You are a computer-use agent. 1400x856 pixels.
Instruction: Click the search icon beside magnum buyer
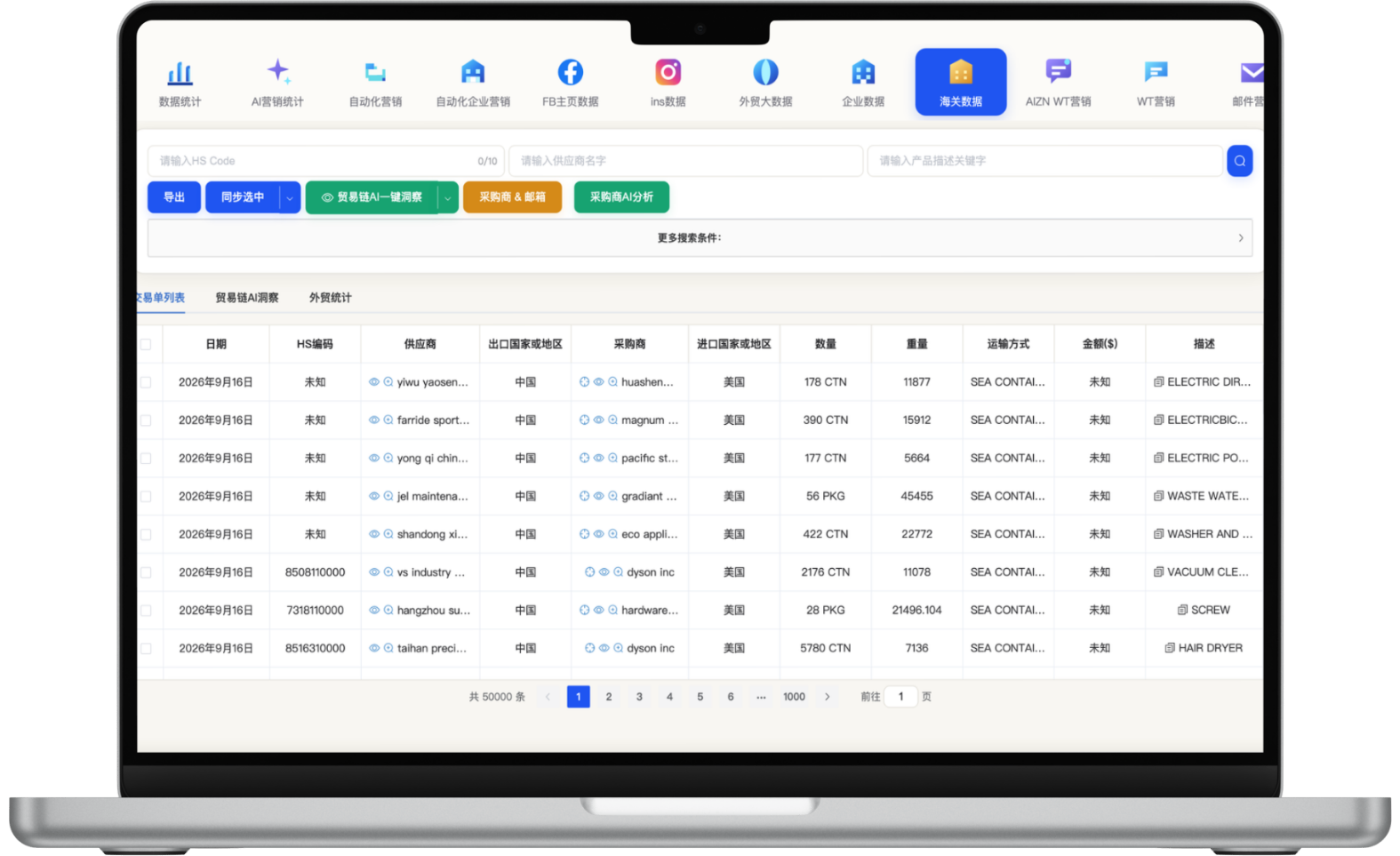coord(612,420)
